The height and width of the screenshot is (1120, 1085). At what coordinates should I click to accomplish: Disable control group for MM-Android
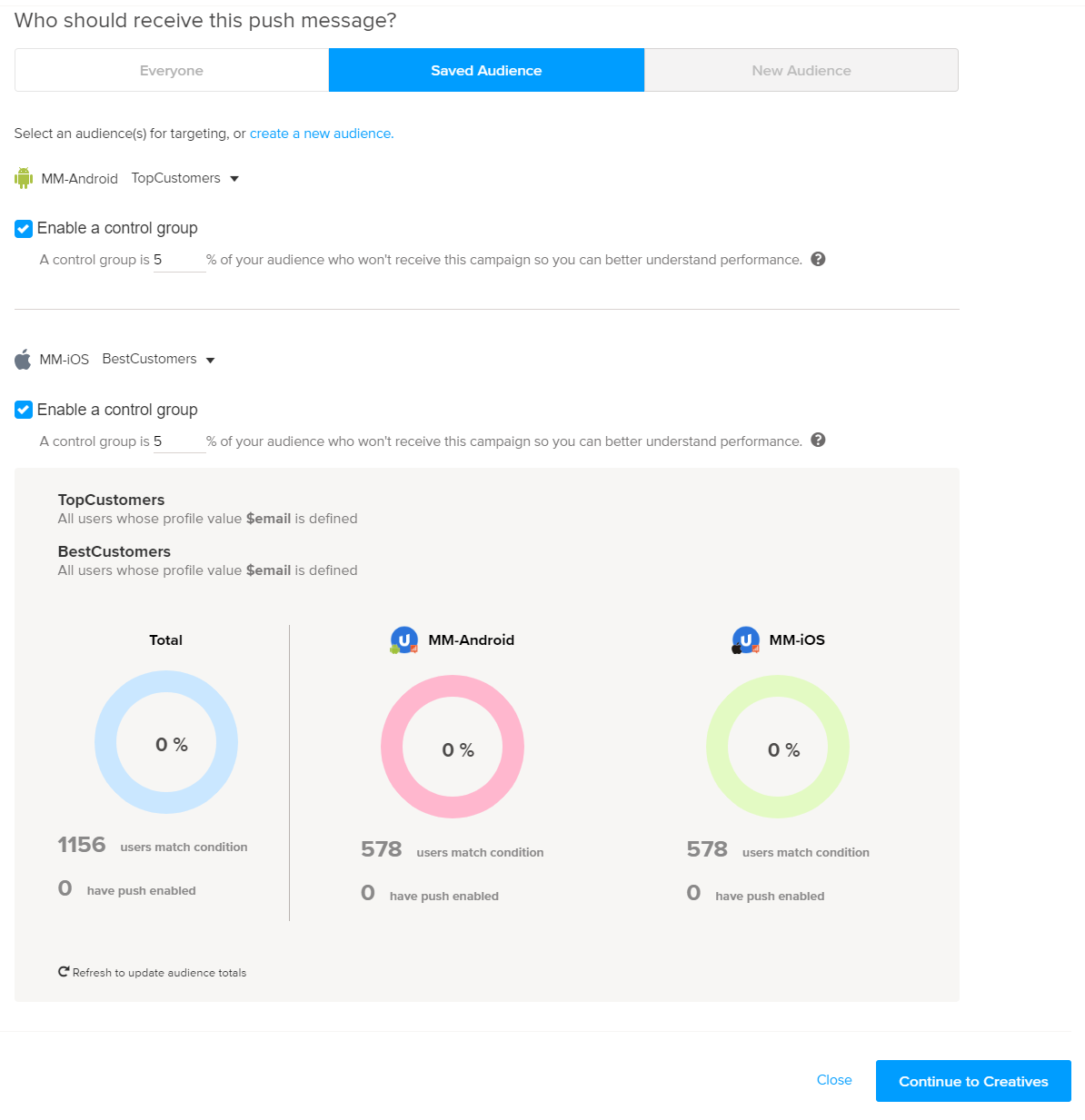pos(24,229)
